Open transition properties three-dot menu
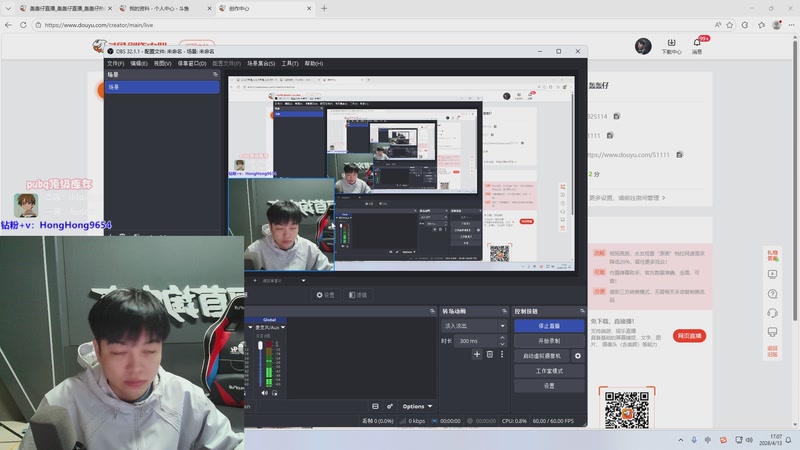Screen dimensions: 800x450 tap(501, 355)
